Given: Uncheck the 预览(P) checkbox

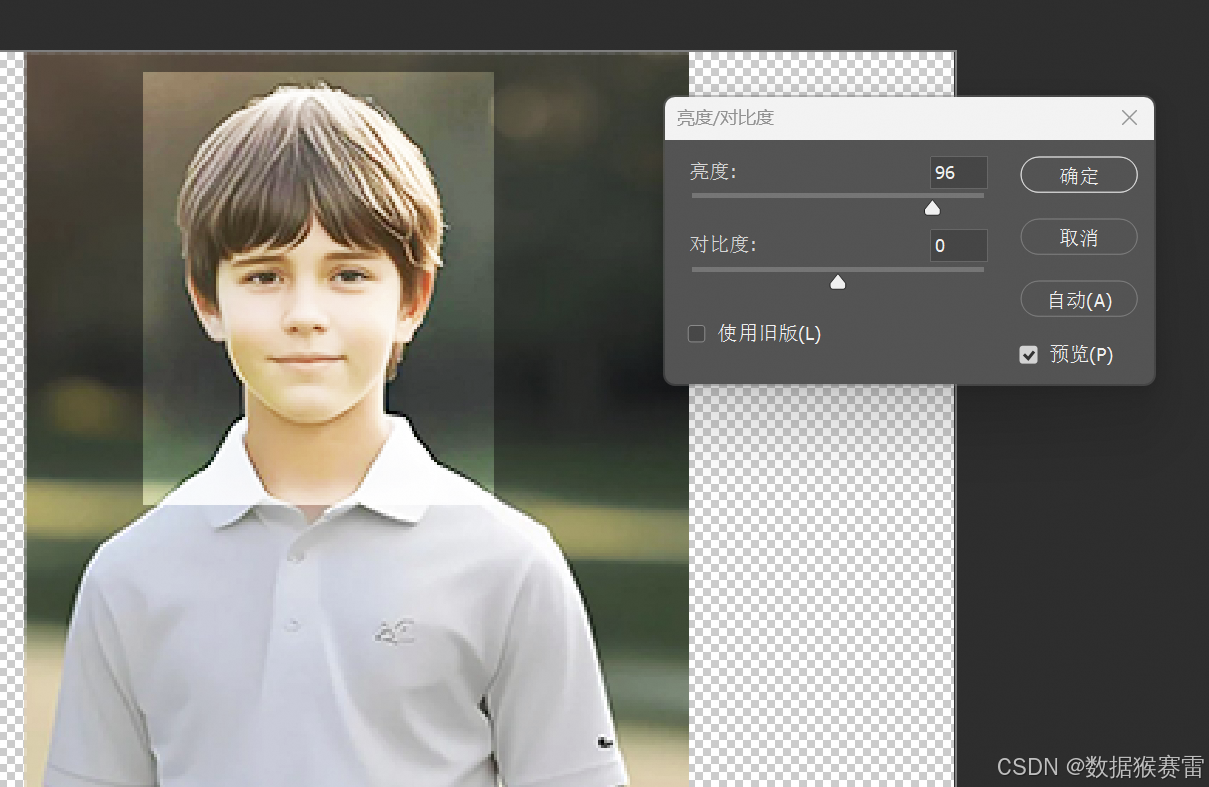Looking at the screenshot, I should (x=1028, y=355).
